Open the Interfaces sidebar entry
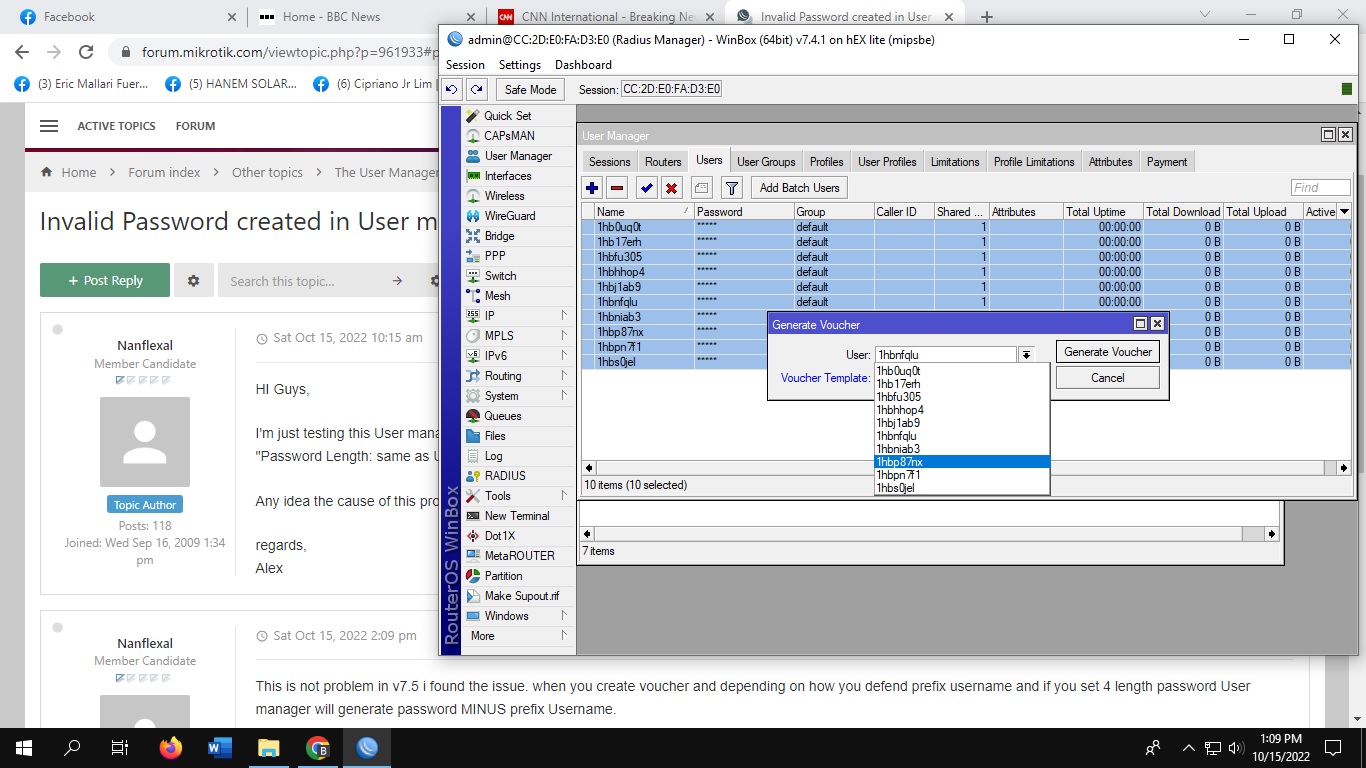This screenshot has width=1366, height=768. [x=508, y=176]
